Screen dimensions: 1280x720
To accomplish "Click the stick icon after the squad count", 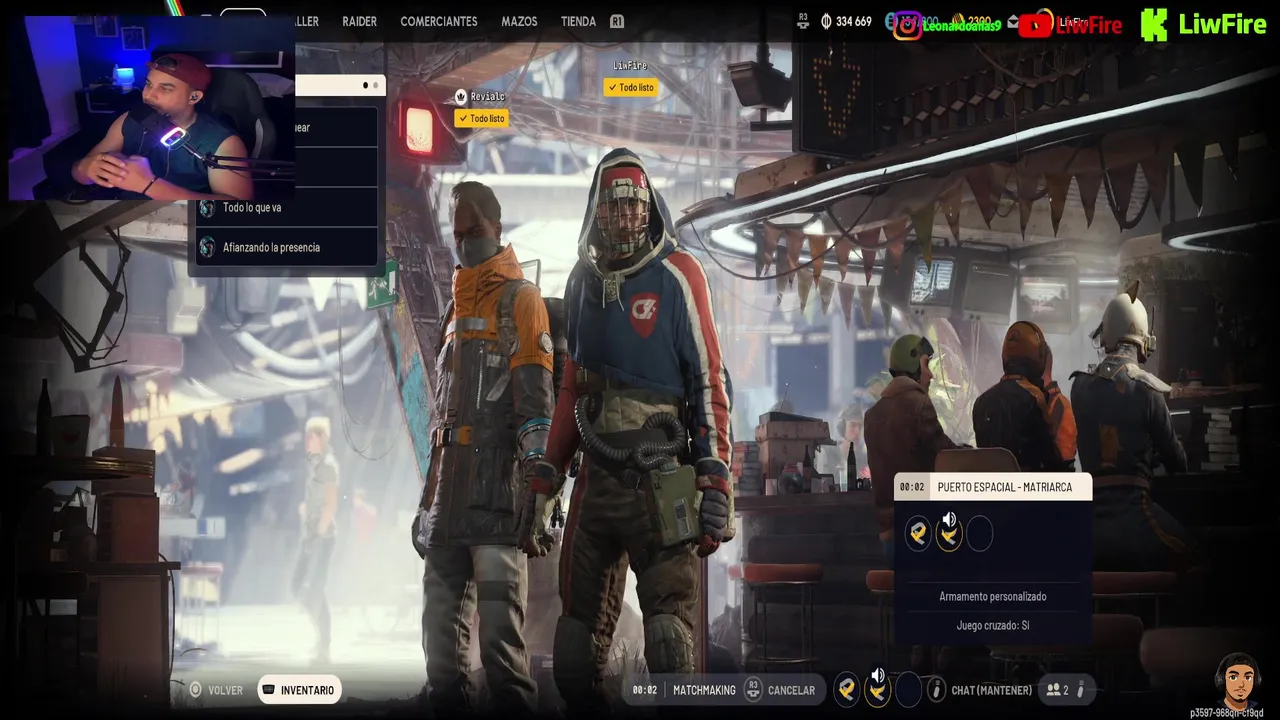I will [1081, 690].
